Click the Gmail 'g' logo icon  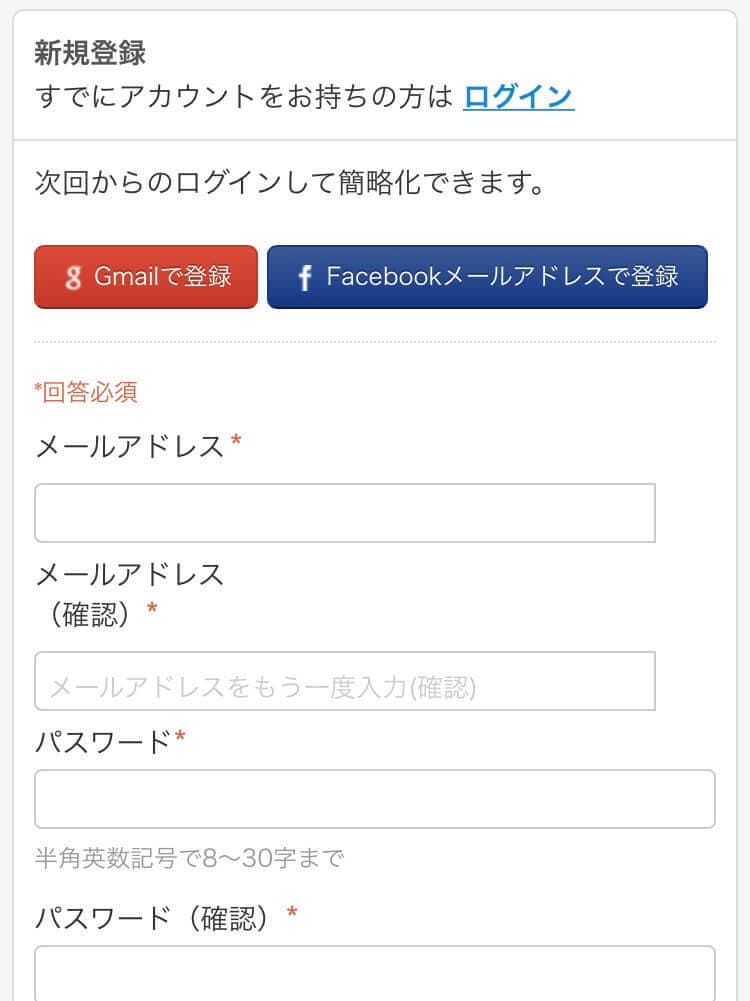[73, 278]
